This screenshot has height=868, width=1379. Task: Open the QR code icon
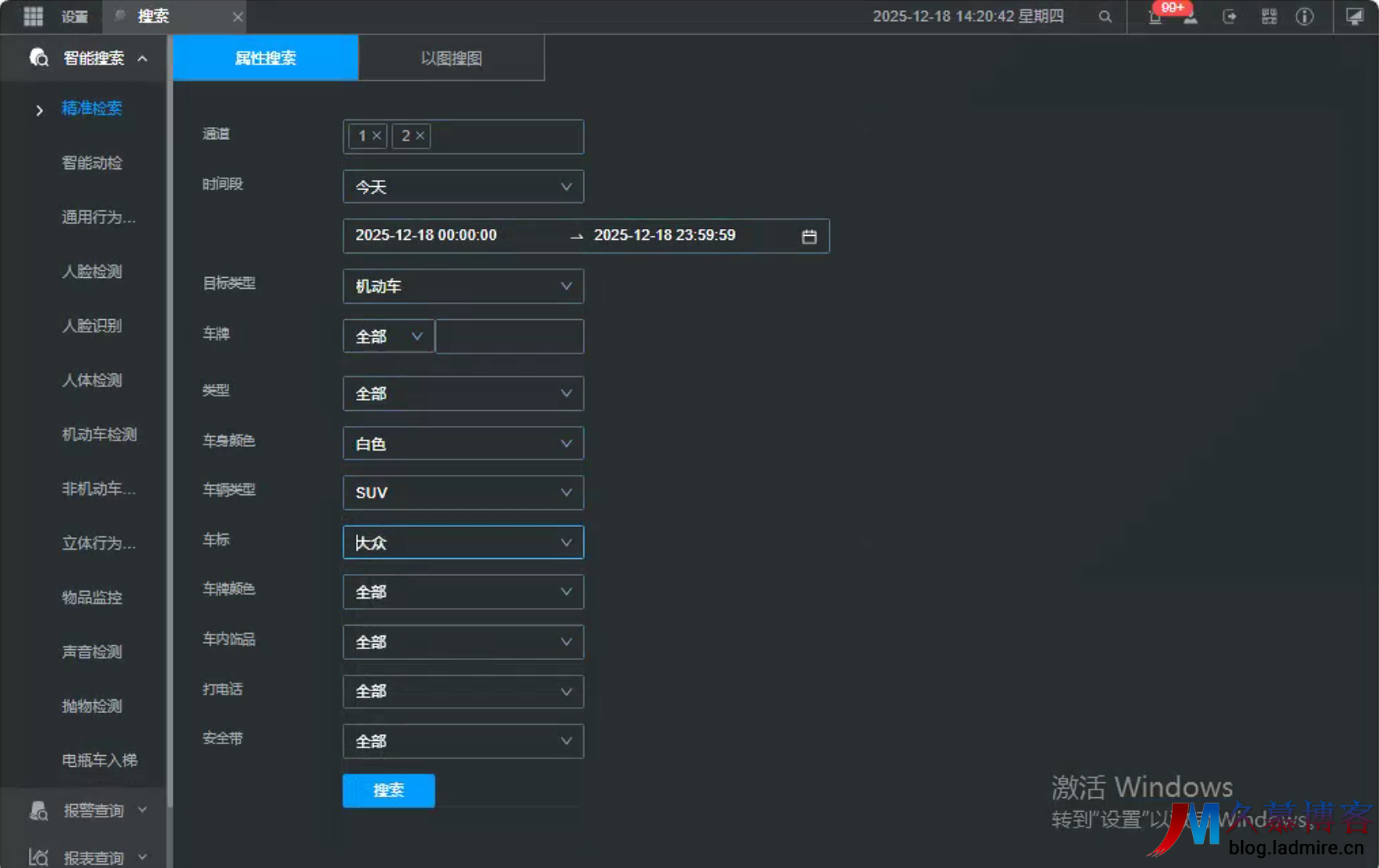[x=1269, y=16]
